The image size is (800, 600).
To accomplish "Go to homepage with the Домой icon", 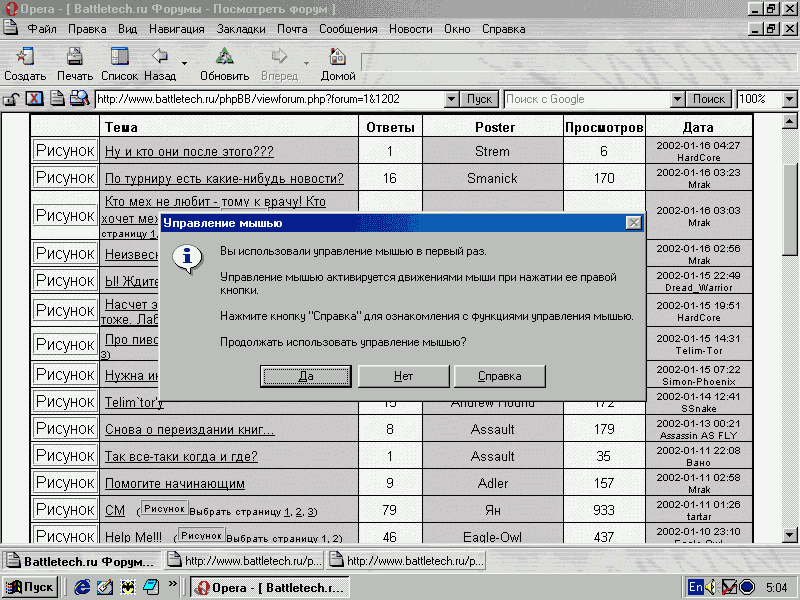I will pos(338,57).
